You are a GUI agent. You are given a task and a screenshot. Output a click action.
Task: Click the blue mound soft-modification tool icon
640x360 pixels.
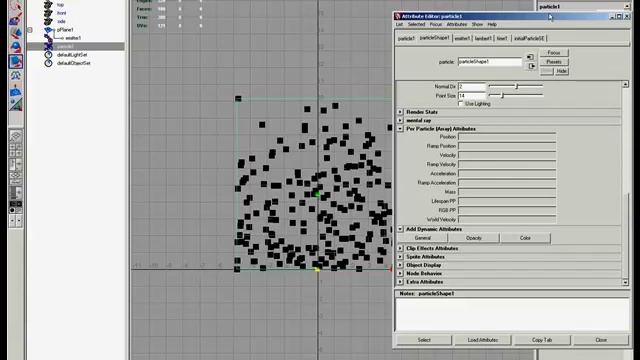coord(16,91)
